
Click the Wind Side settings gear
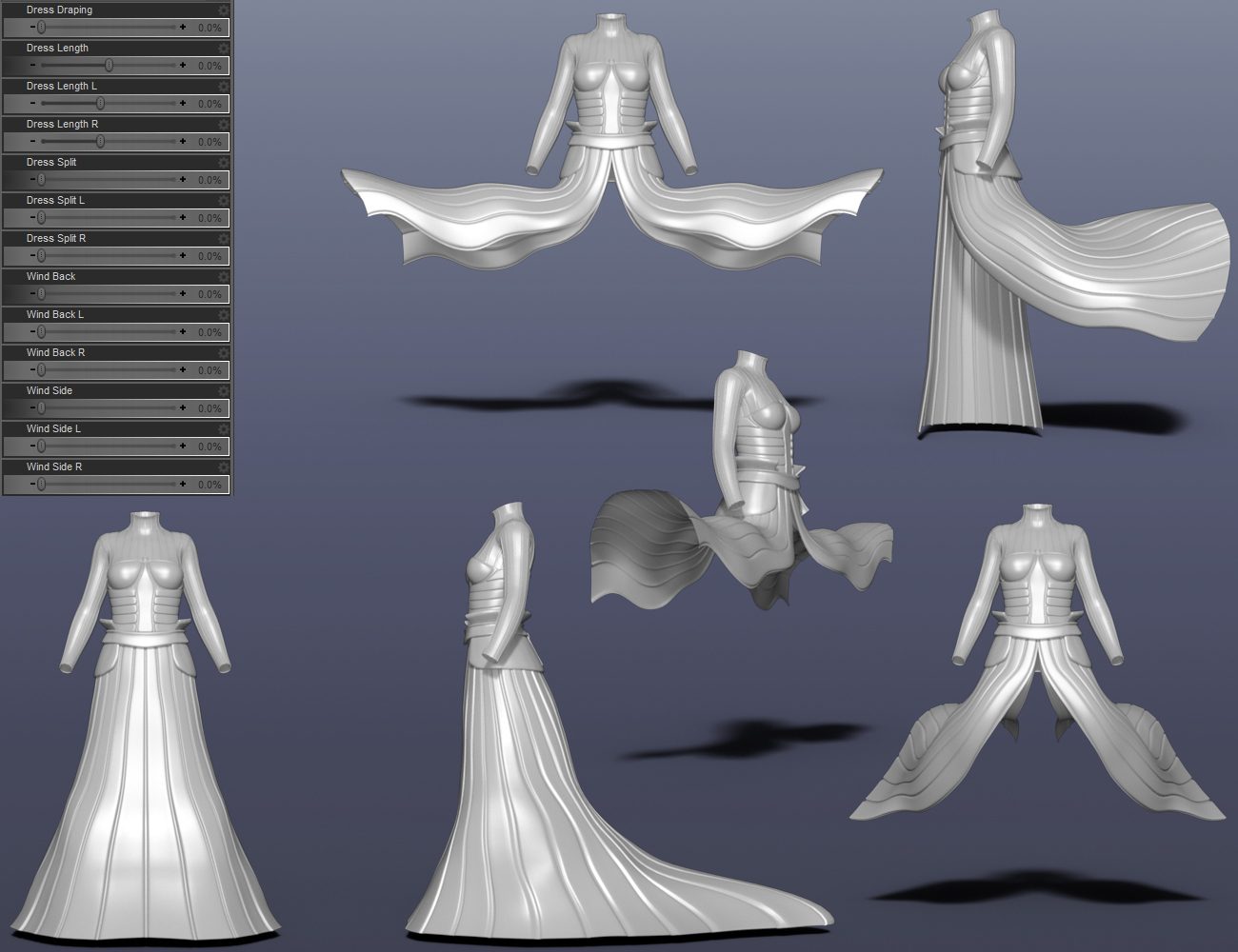click(x=223, y=390)
